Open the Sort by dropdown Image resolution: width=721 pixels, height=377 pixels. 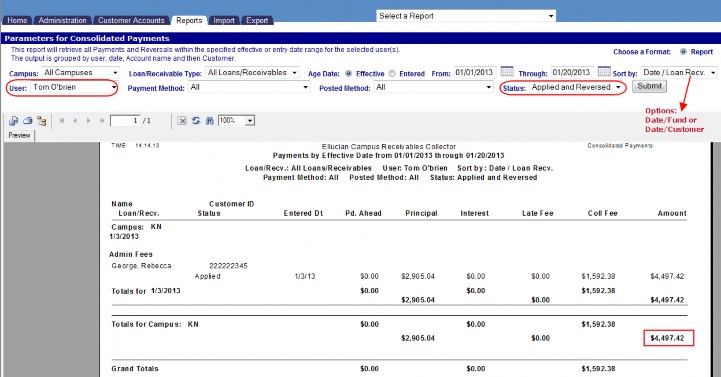tap(679, 73)
